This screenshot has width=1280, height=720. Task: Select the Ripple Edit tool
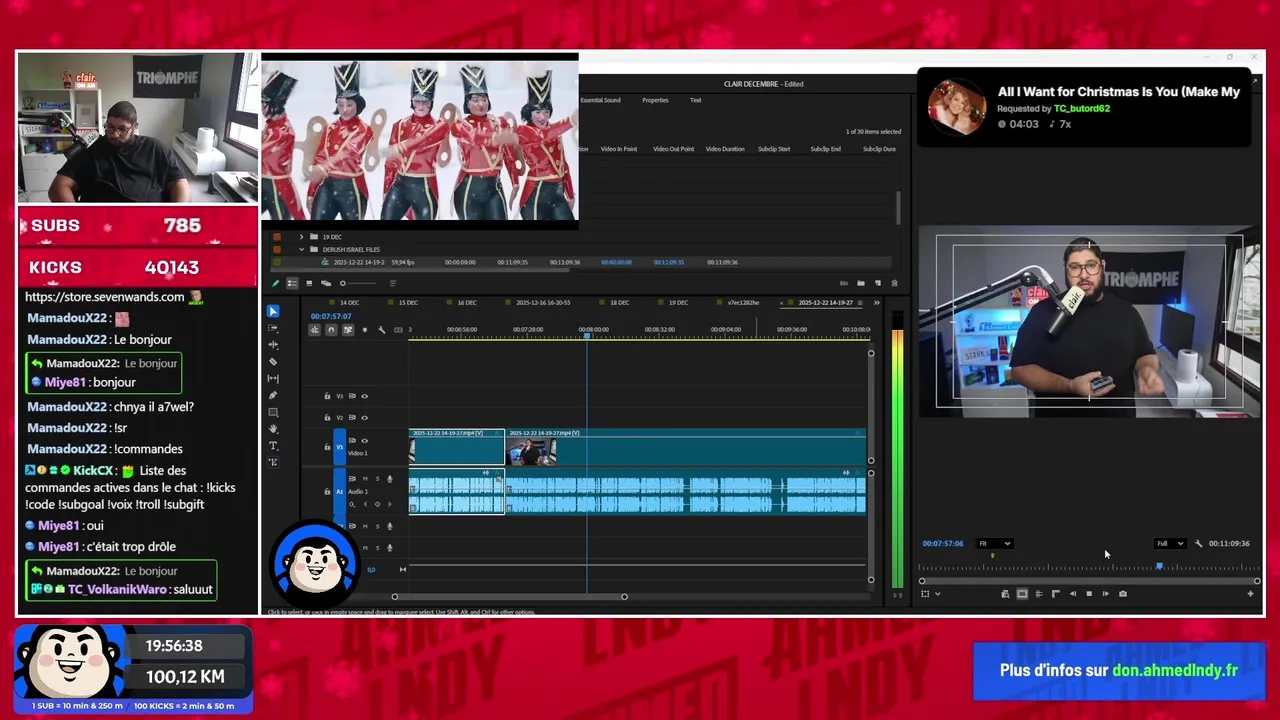[272, 345]
